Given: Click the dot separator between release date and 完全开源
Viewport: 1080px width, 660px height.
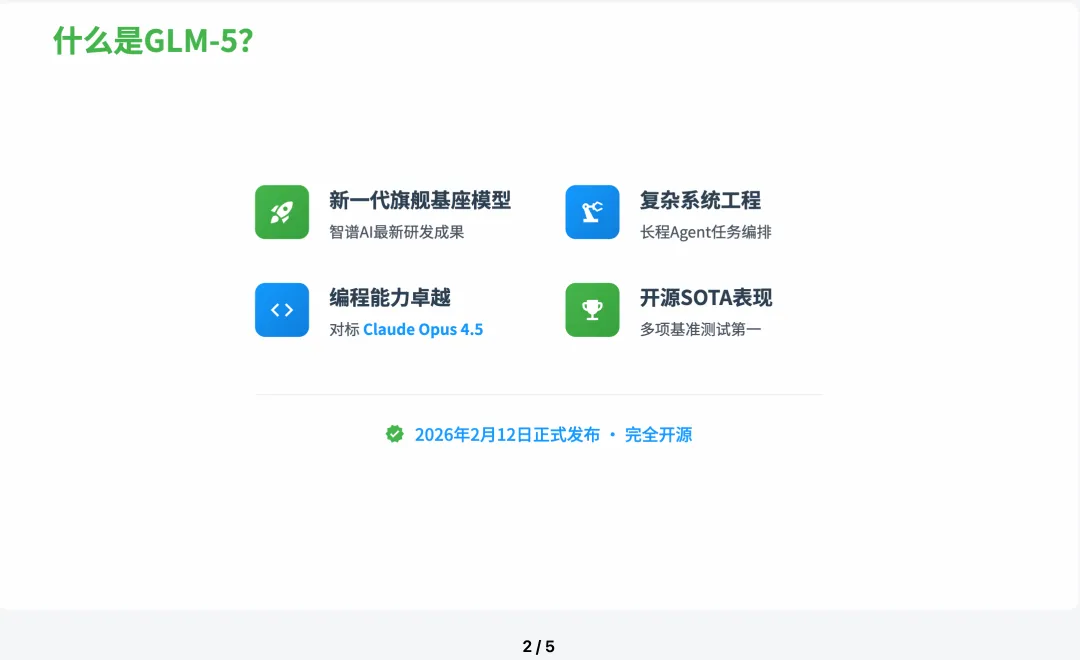Looking at the screenshot, I should coord(612,435).
